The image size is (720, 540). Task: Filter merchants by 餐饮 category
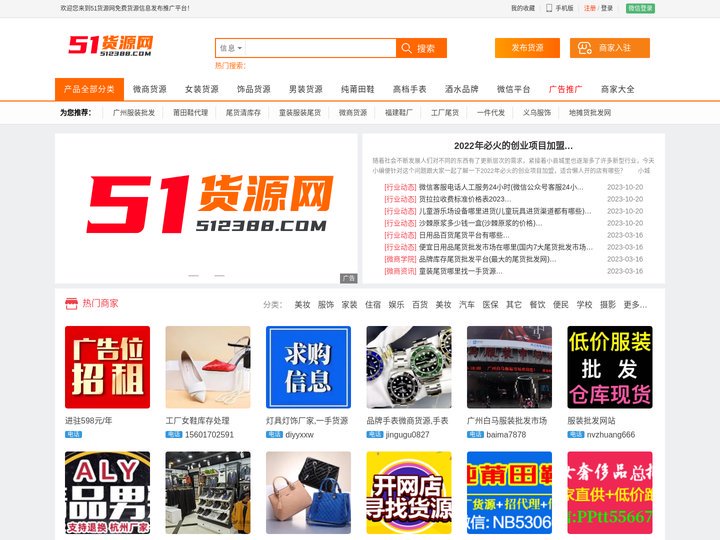point(537,304)
